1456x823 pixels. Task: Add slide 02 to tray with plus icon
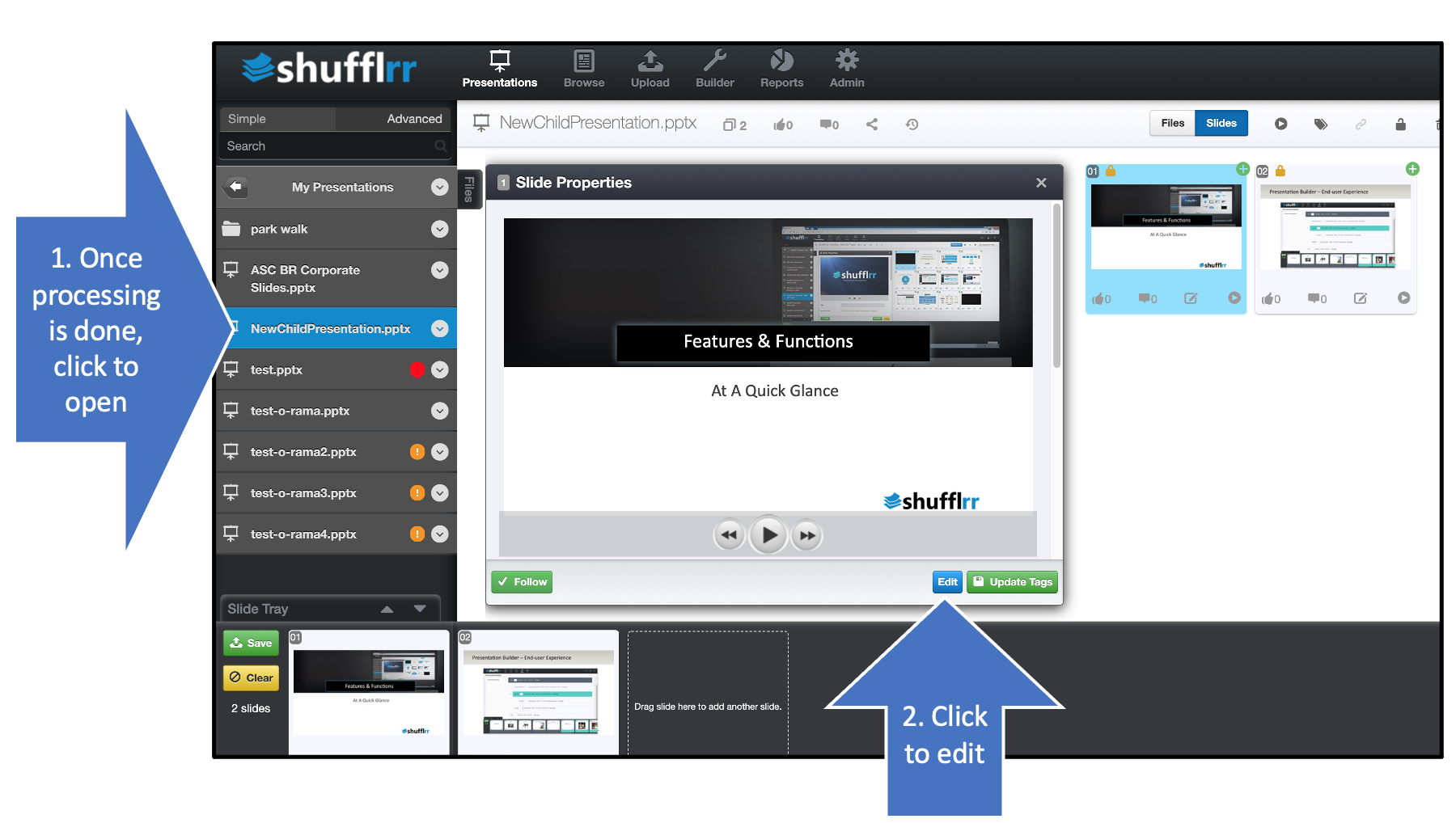pyautogui.click(x=1412, y=169)
